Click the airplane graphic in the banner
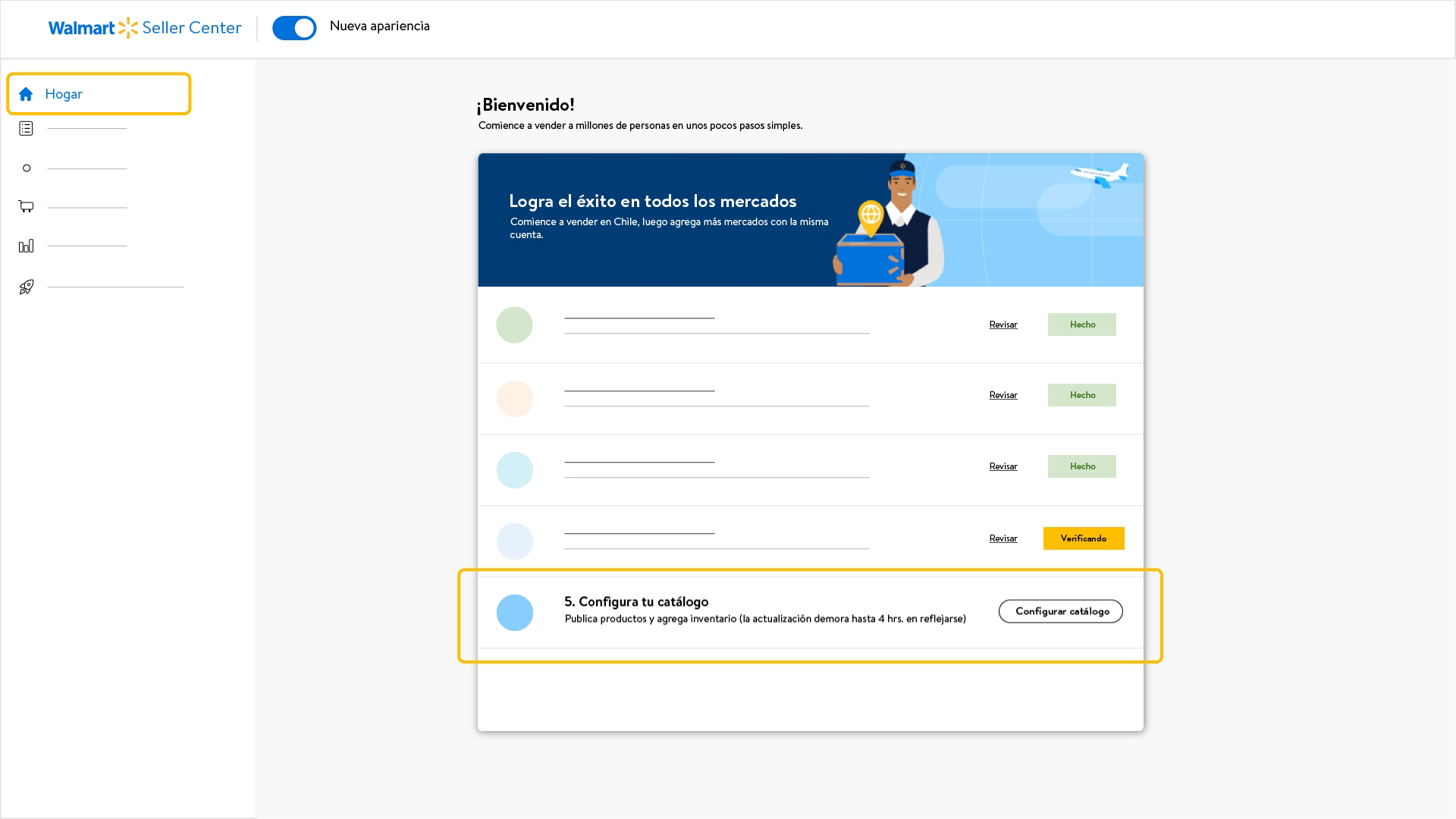Screen dimensions: 1456x819 click(x=1100, y=175)
